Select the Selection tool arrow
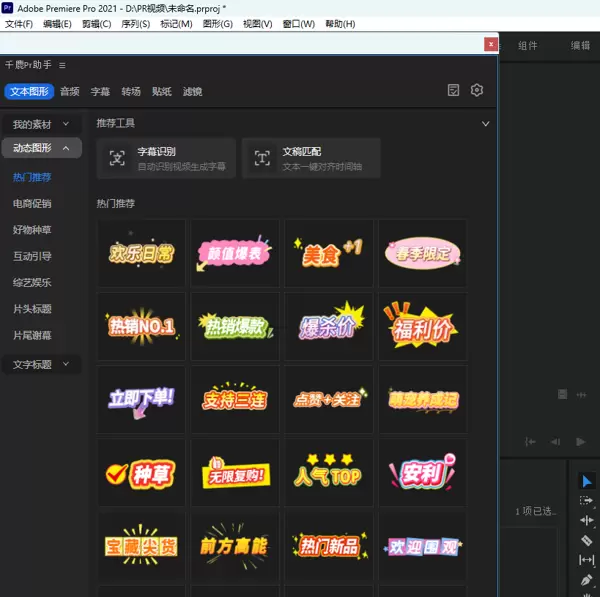This screenshot has width=600, height=597. pos(587,481)
